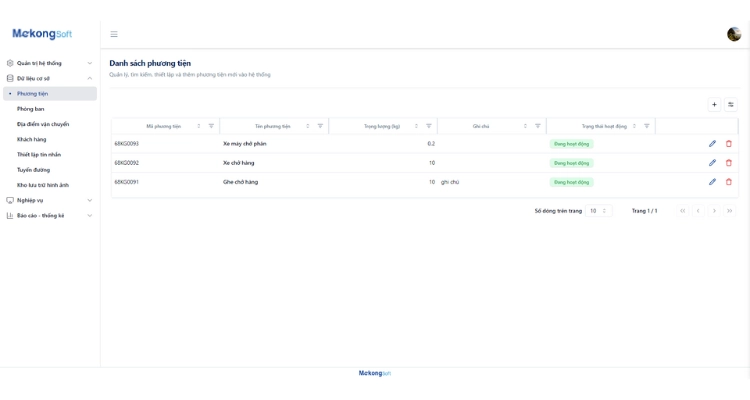This screenshot has width=750, height=400.
Task: Open the table column settings icon
Action: click(731, 104)
